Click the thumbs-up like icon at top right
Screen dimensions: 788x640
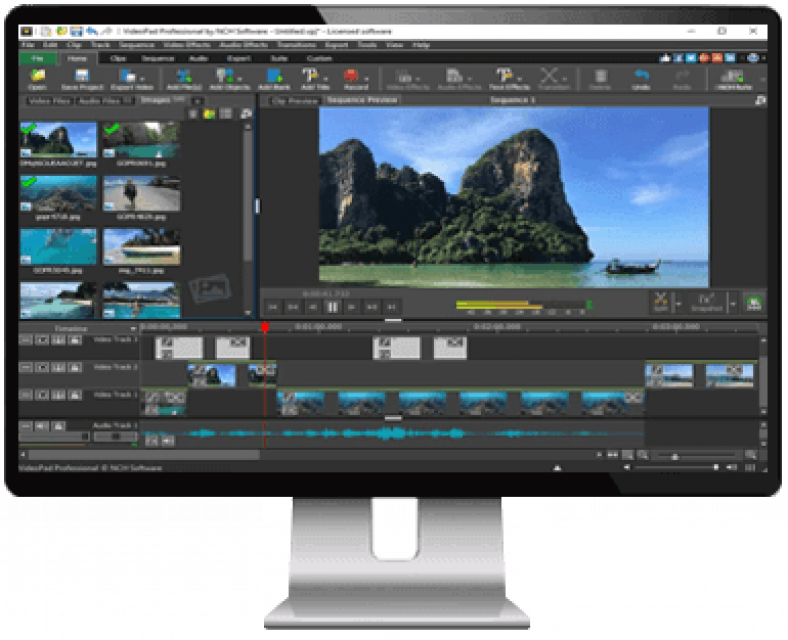(665, 58)
